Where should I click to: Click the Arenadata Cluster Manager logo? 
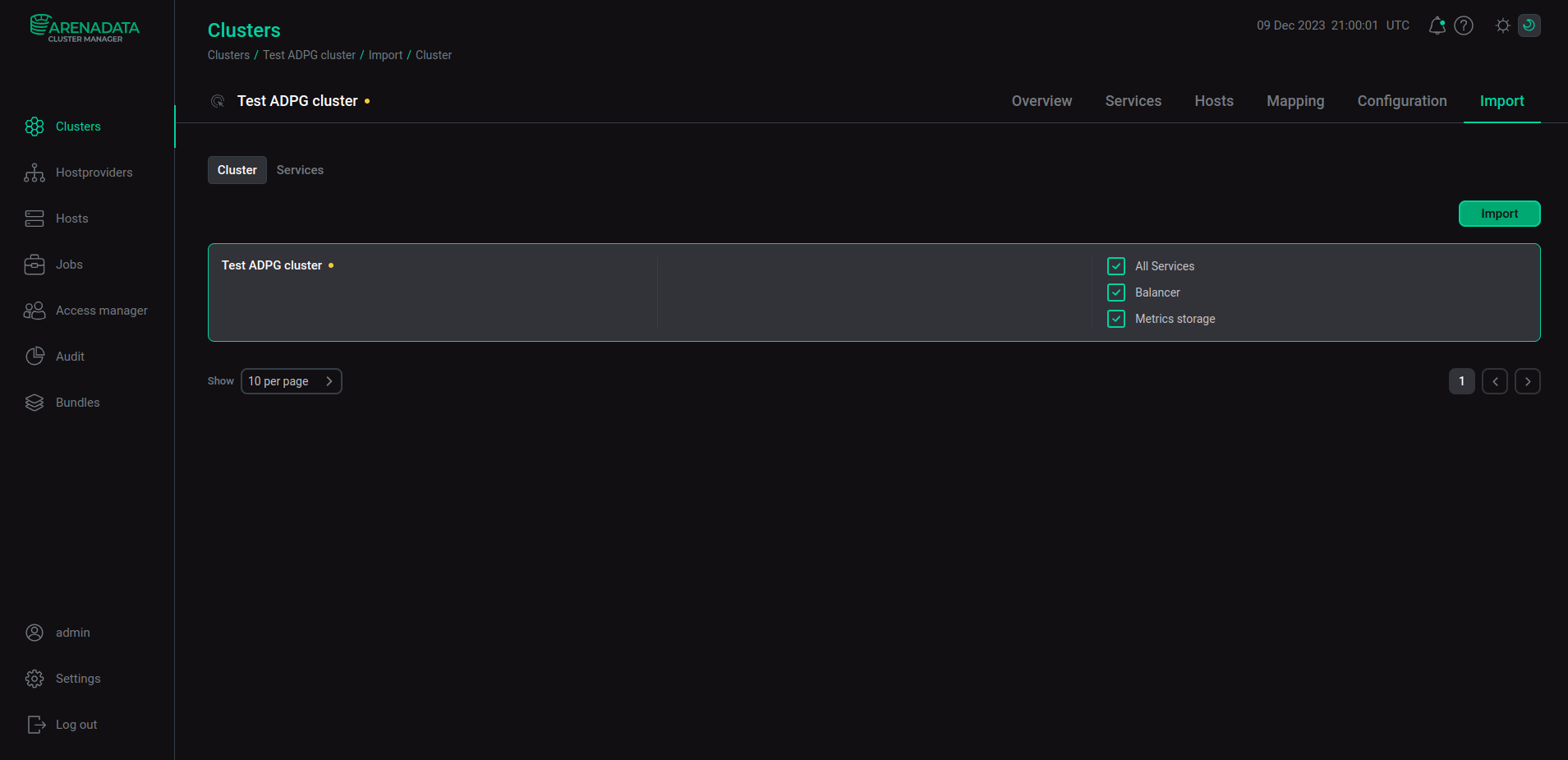85,28
